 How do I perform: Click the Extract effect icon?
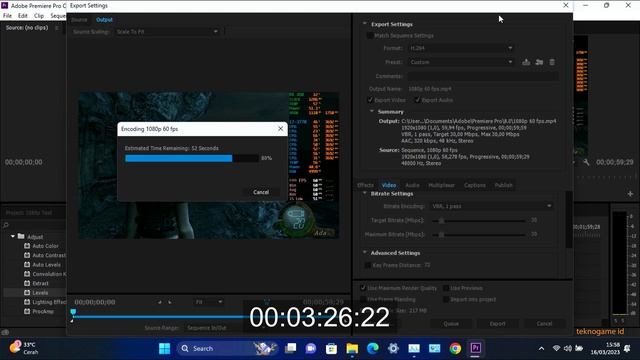point(27,283)
